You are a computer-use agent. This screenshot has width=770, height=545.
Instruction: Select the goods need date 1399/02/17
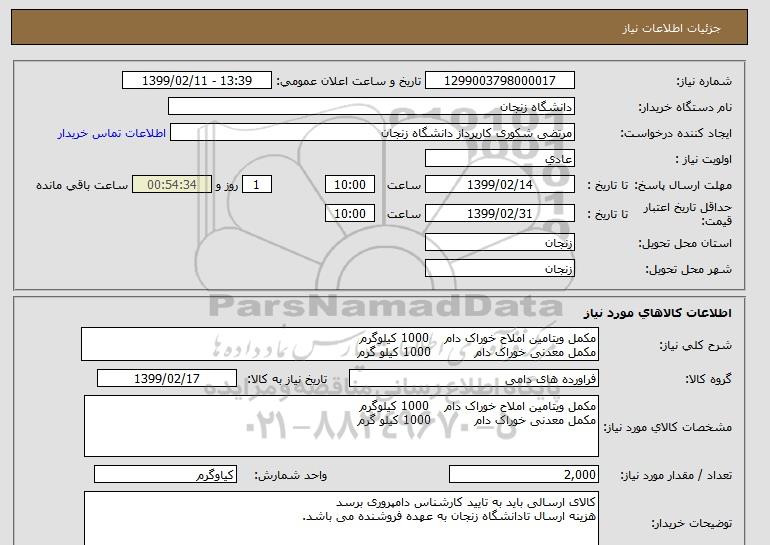[x=167, y=379]
